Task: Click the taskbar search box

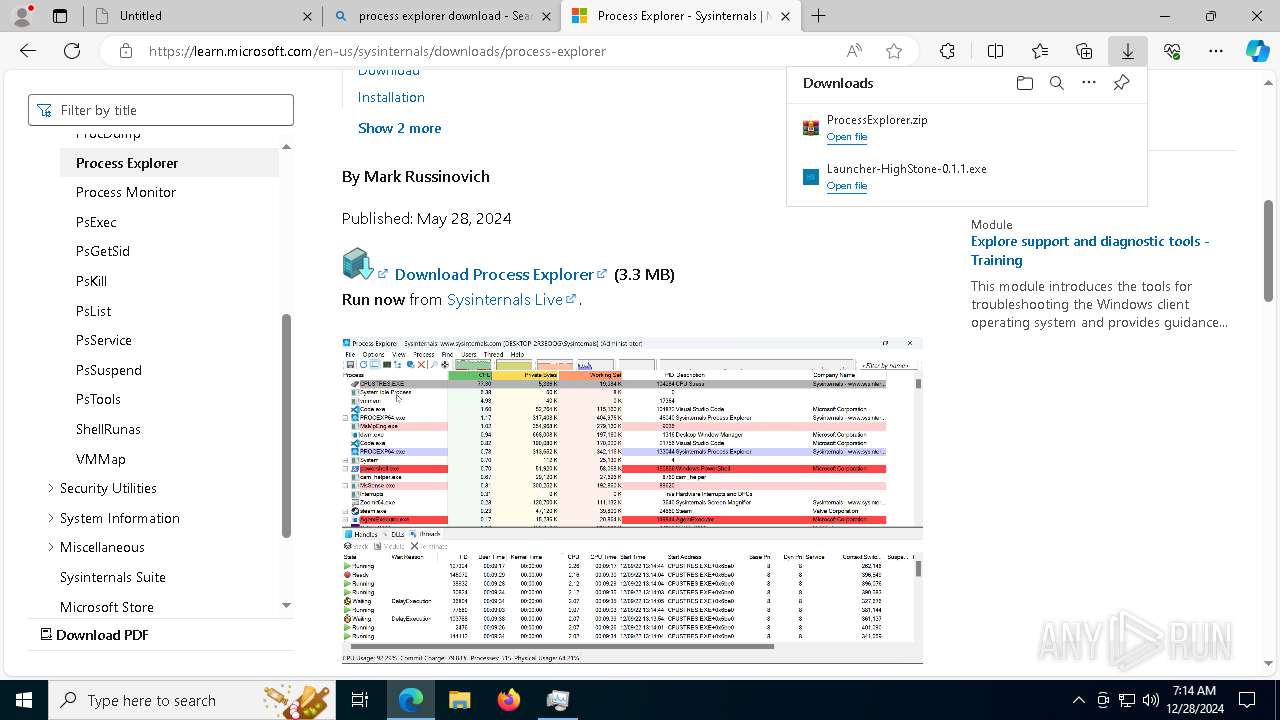Action: tap(194, 700)
